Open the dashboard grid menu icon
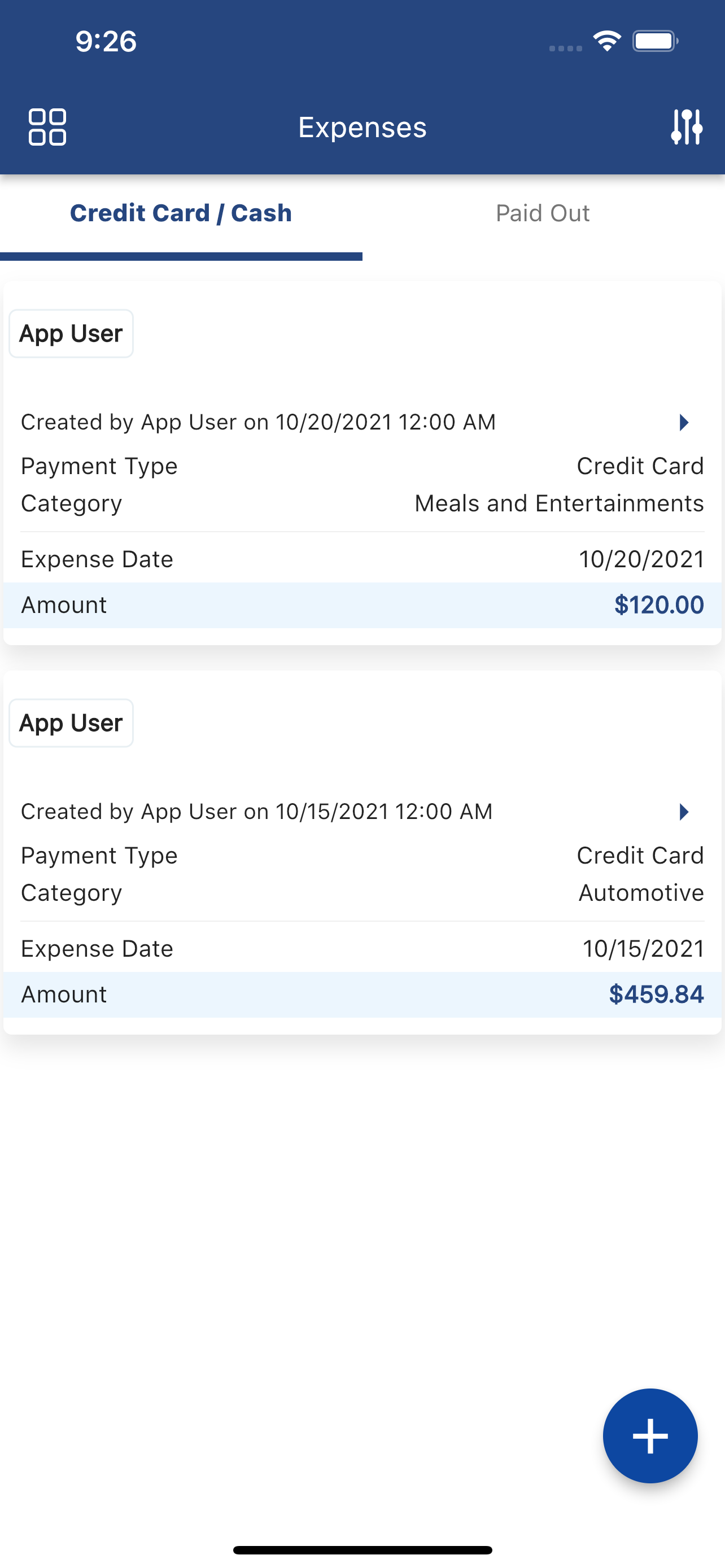The image size is (725, 1568). point(47,127)
